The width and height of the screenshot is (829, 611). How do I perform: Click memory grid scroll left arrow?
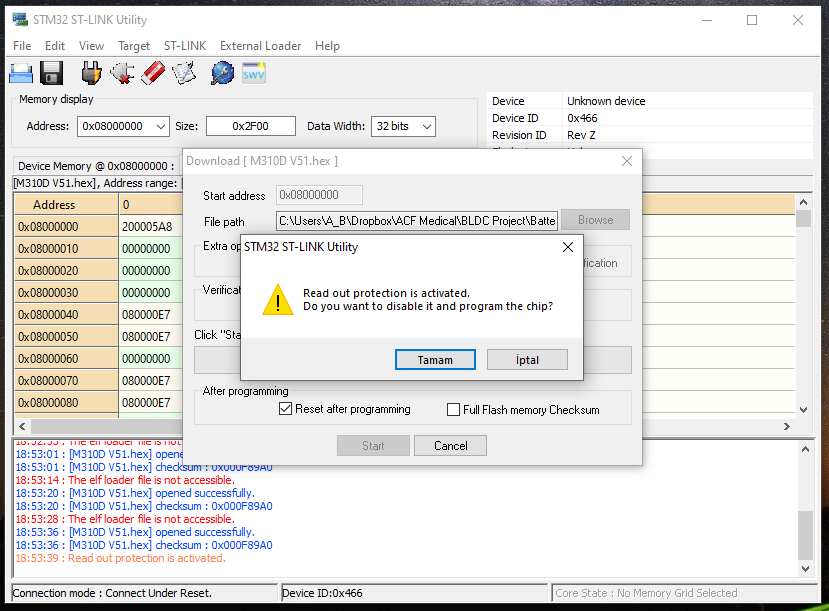22,426
